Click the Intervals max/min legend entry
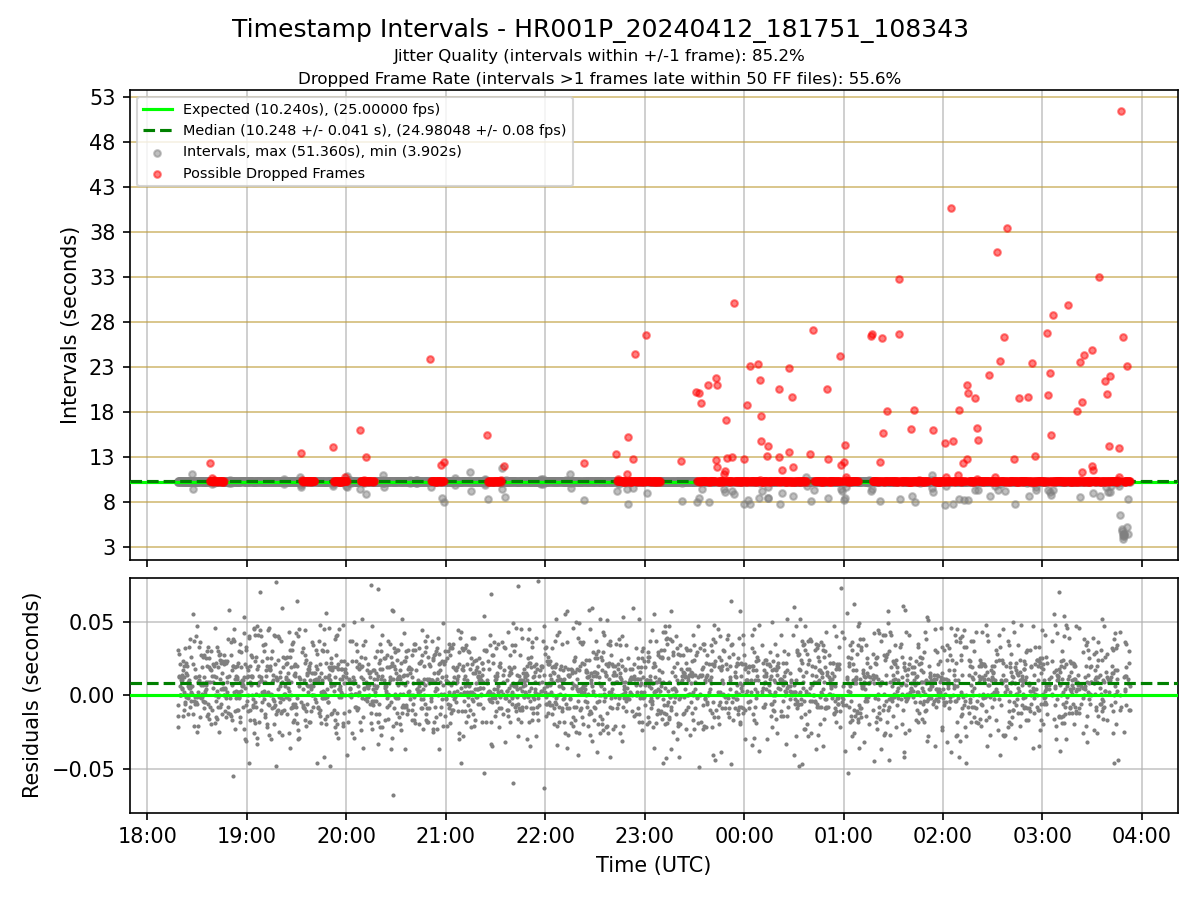The width and height of the screenshot is (1200, 900). [x=322, y=151]
